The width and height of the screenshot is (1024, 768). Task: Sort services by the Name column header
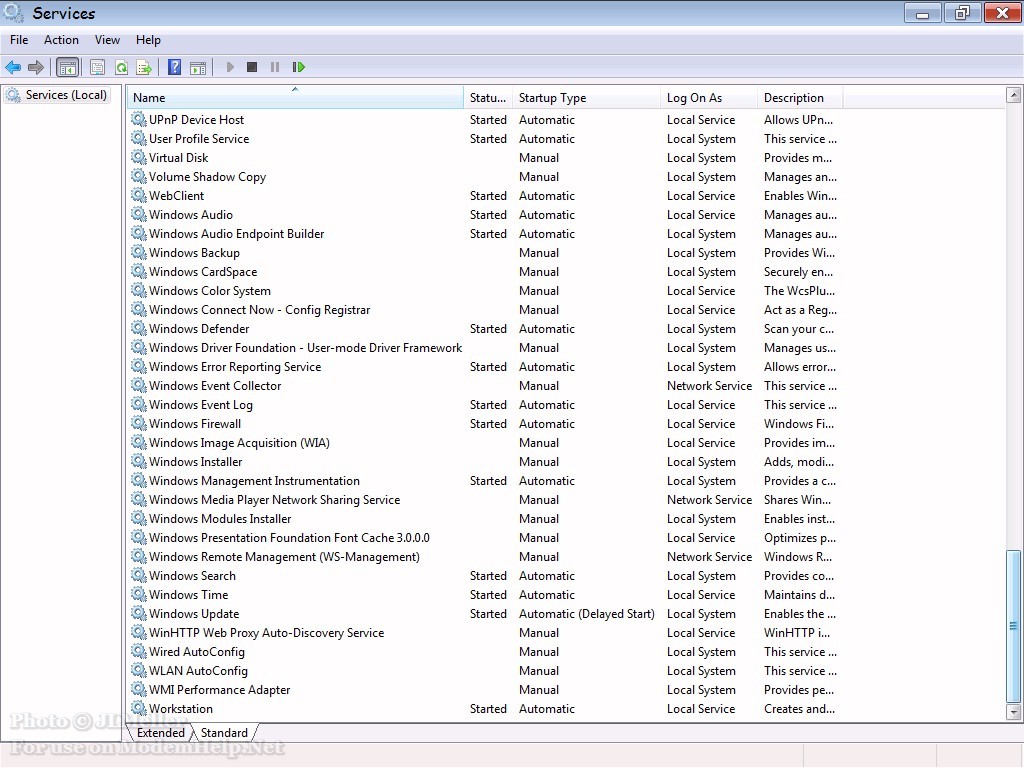[x=295, y=97]
